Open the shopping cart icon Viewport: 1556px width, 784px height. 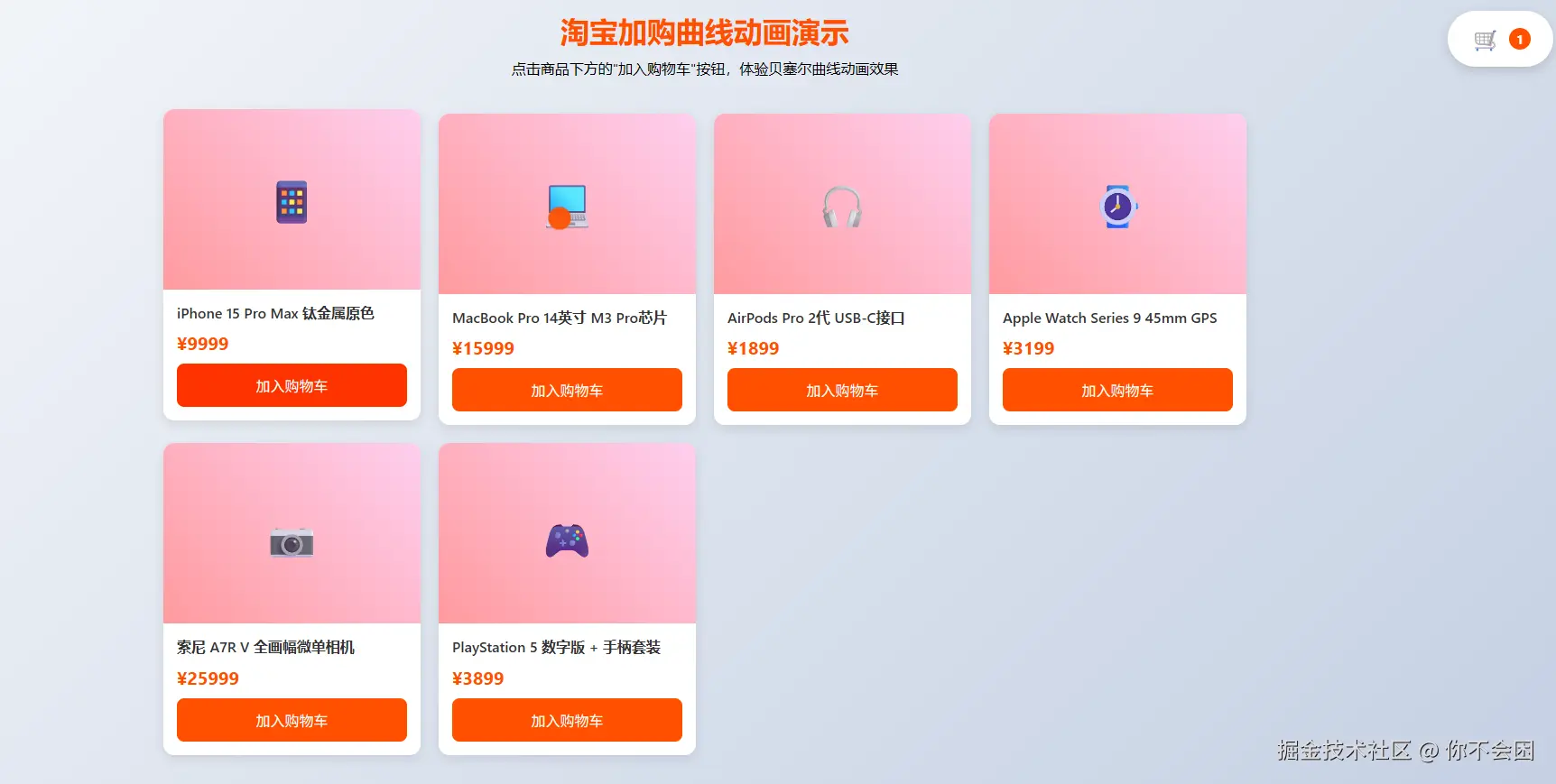(x=1485, y=40)
